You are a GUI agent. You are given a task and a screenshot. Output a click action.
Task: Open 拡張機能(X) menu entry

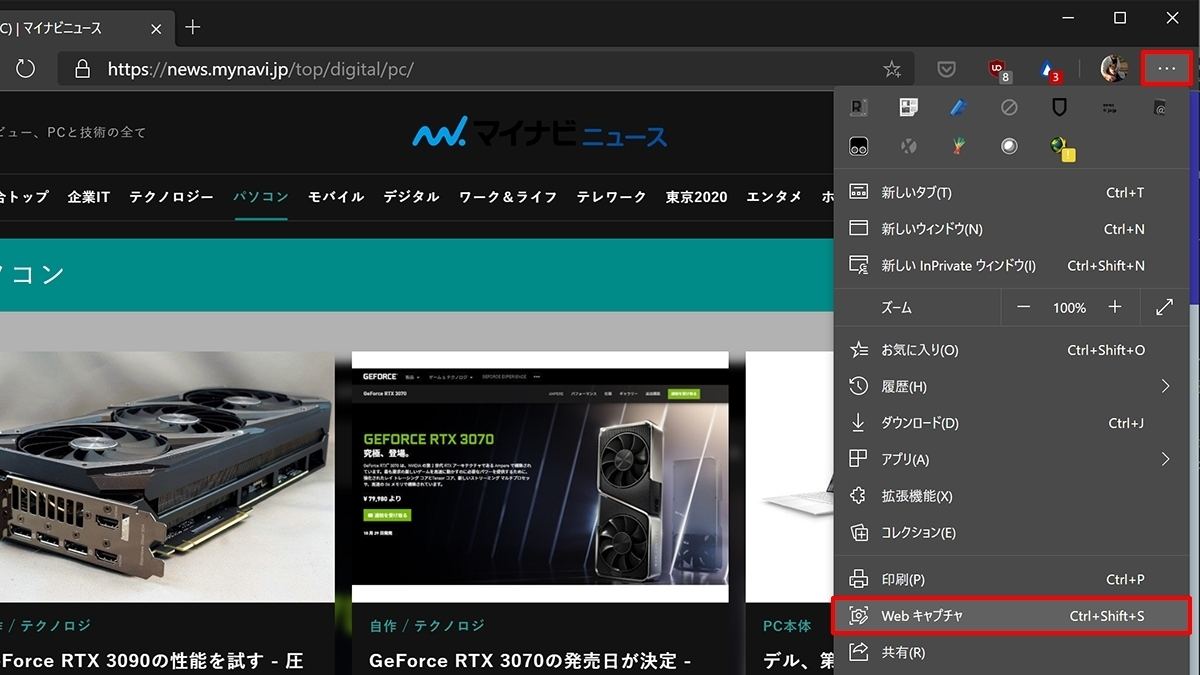(1013, 496)
